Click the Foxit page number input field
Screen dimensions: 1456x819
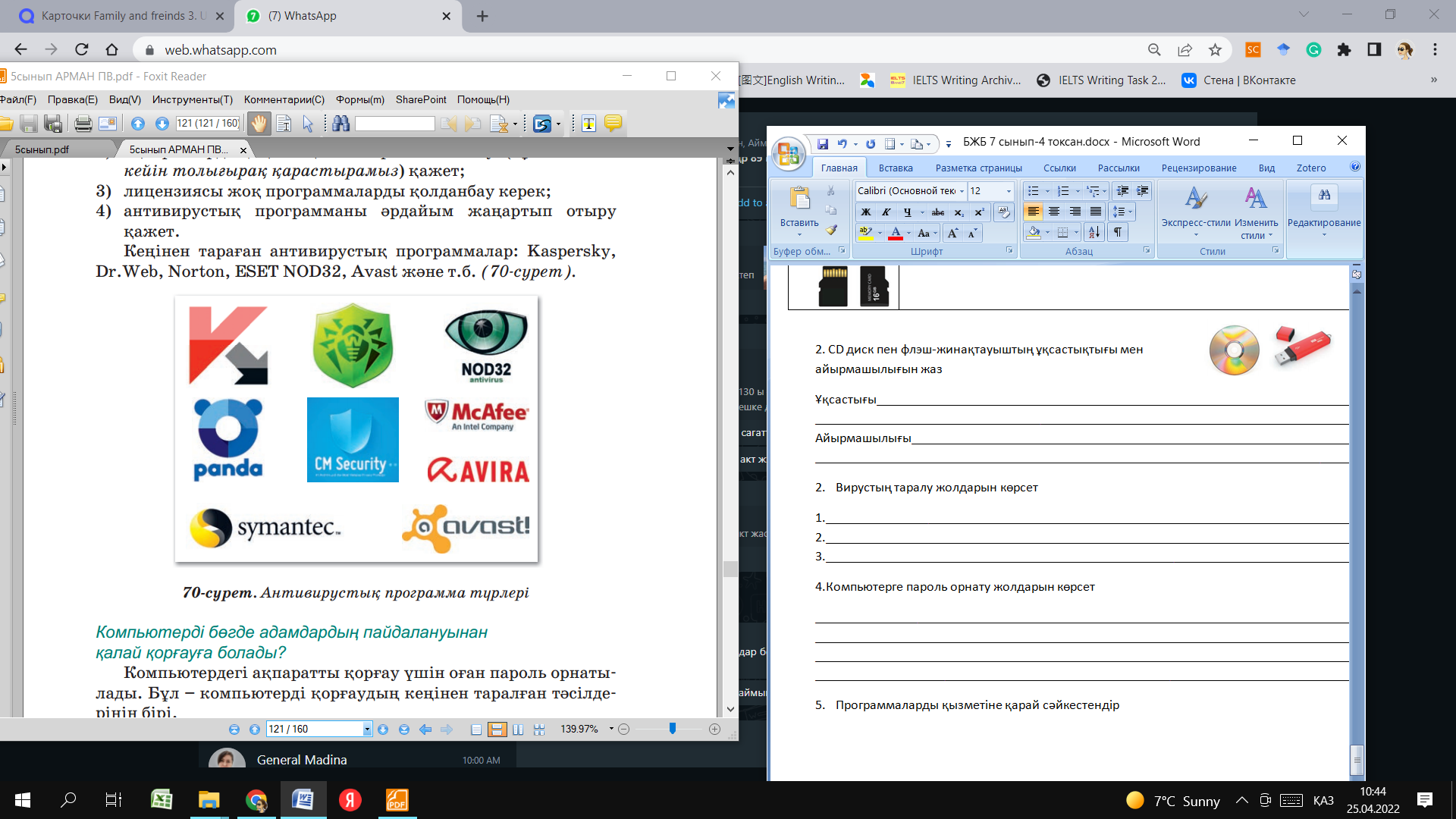(313, 729)
